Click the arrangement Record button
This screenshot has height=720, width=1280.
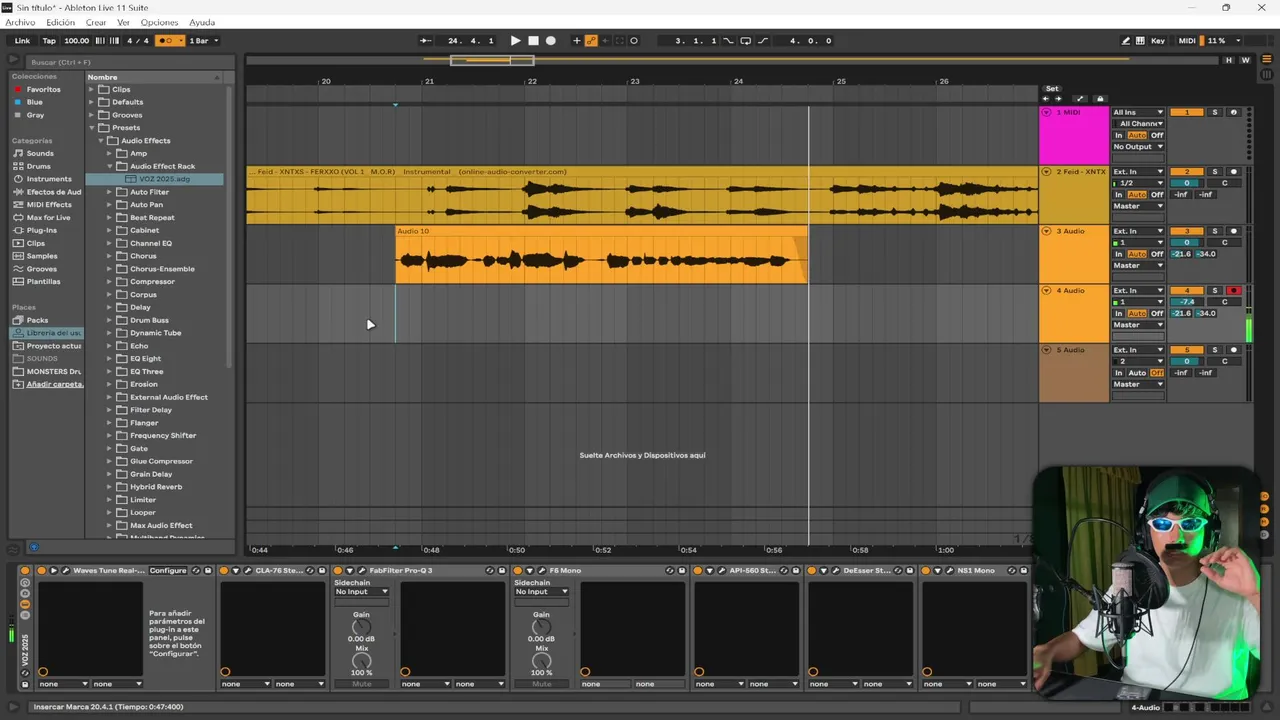(x=550, y=41)
